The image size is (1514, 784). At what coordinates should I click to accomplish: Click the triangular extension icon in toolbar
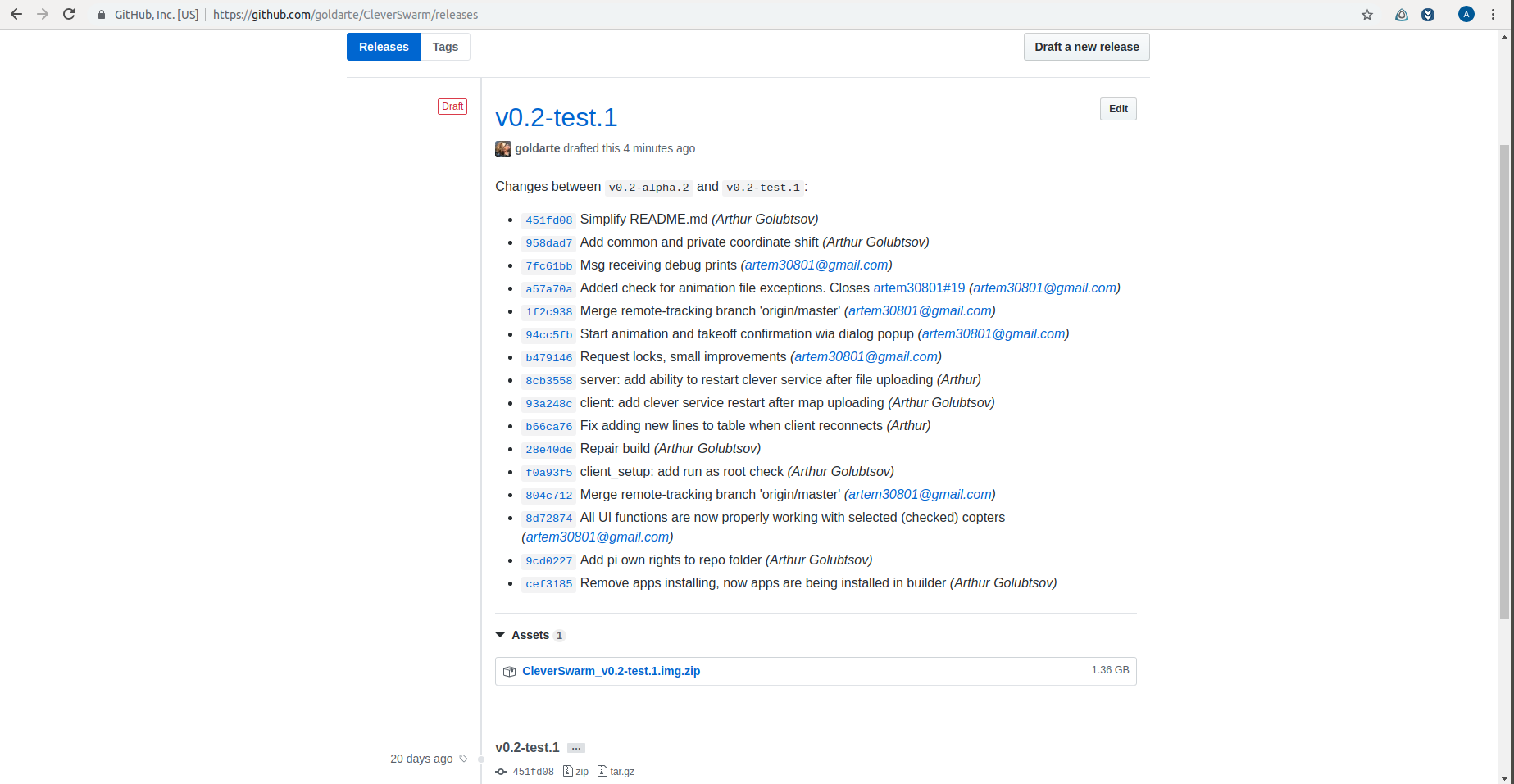pyautogui.click(x=1402, y=15)
